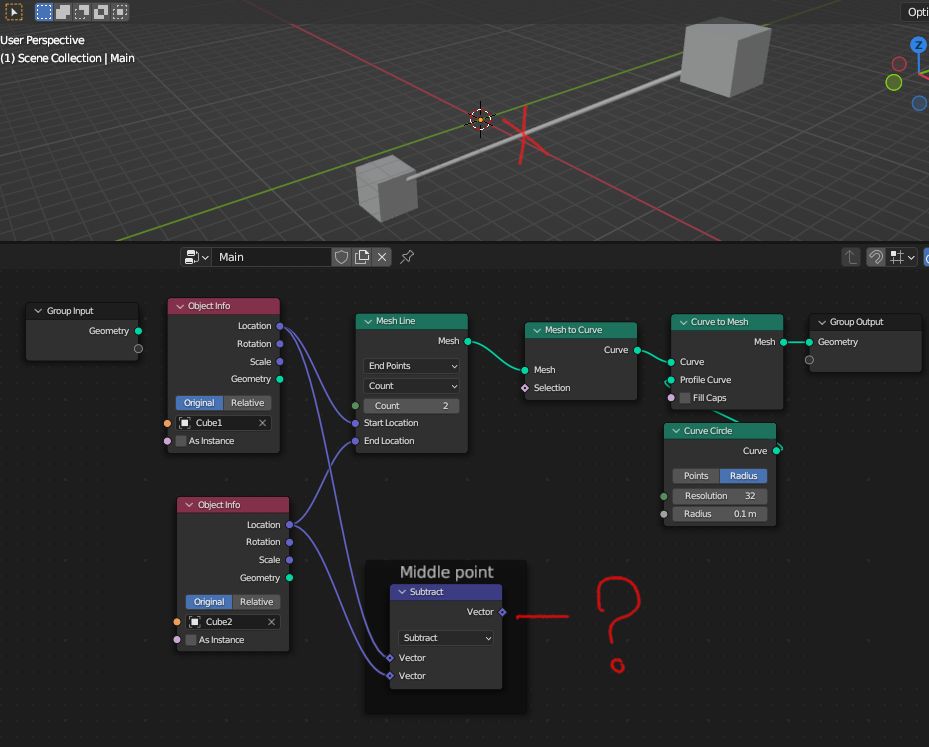
Task: Click the Cube2 object icon
Action: click(194, 622)
